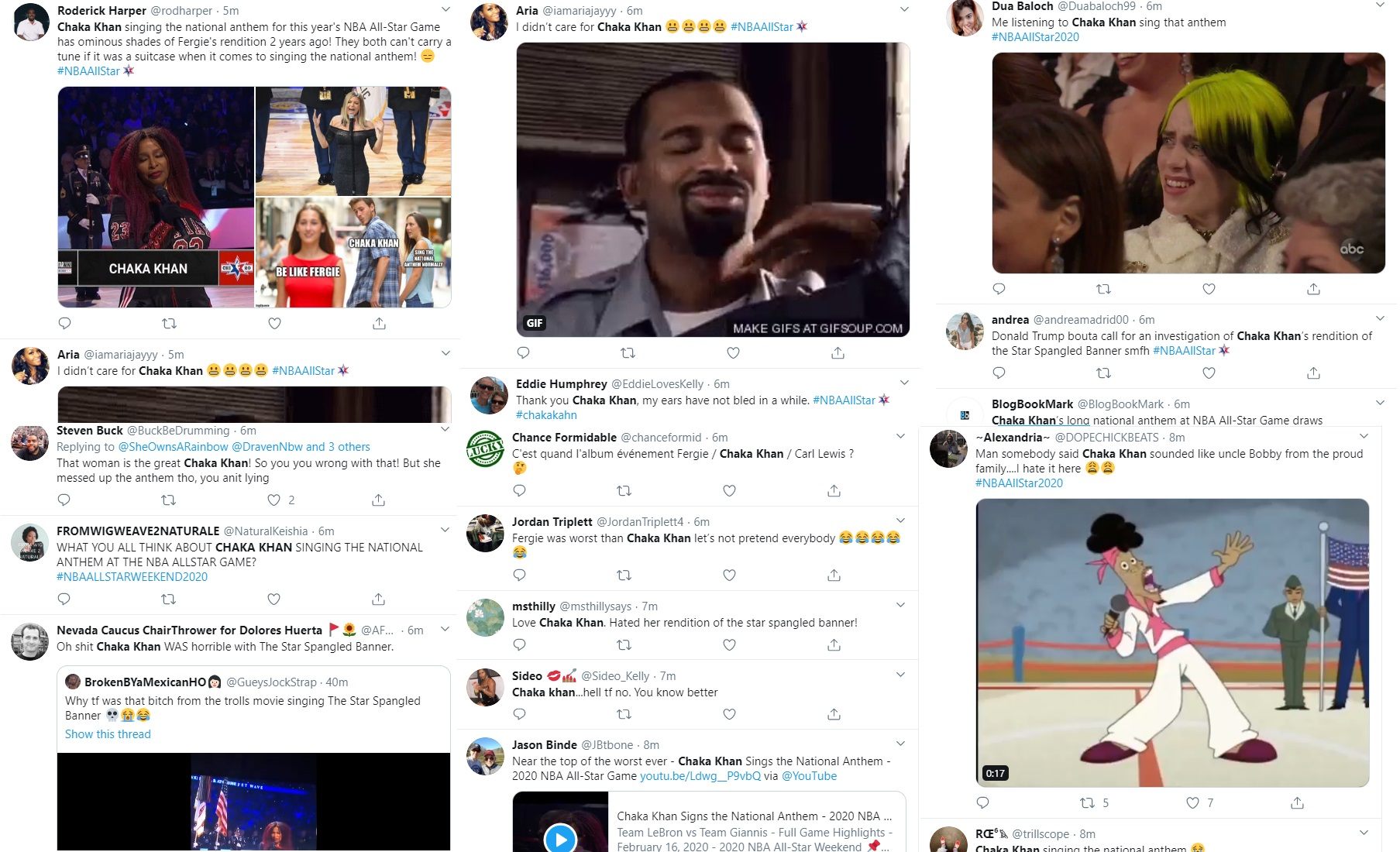Open the Be Like Fergie meme image
Image resolution: width=1400 pixels, height=852 pixels.
[353, 253]
